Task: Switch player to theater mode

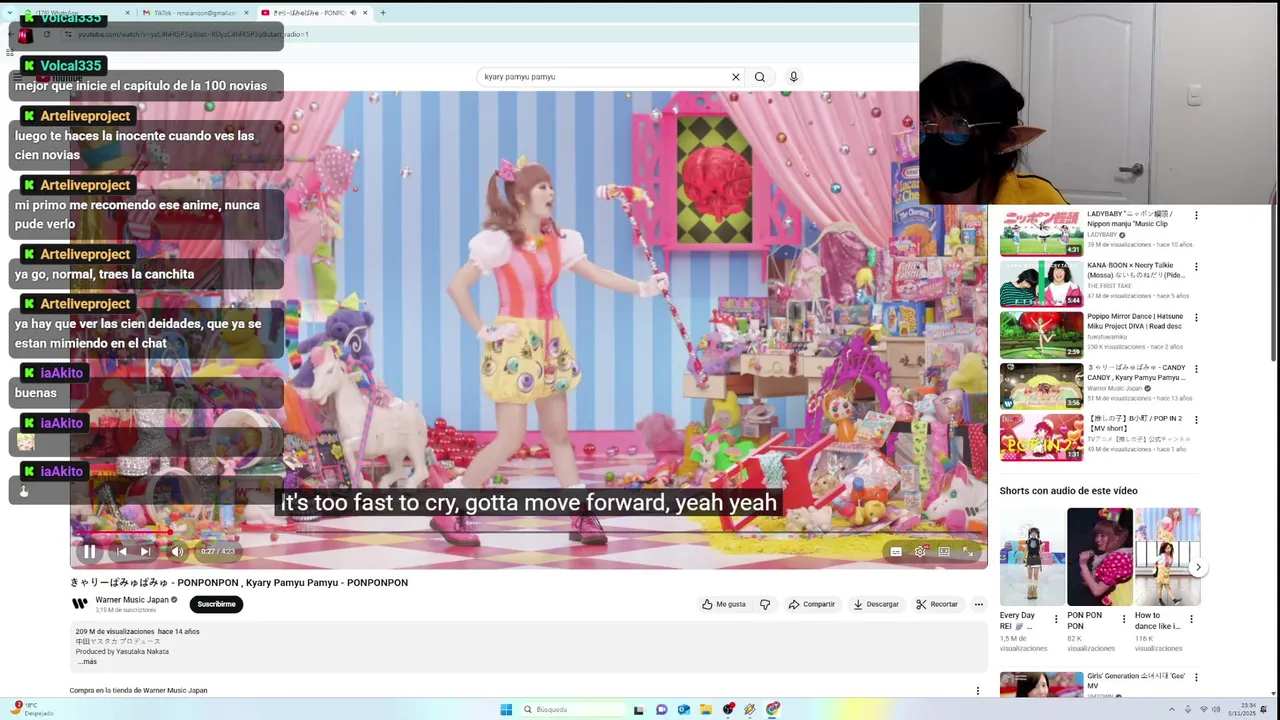Action: (944, 551)
